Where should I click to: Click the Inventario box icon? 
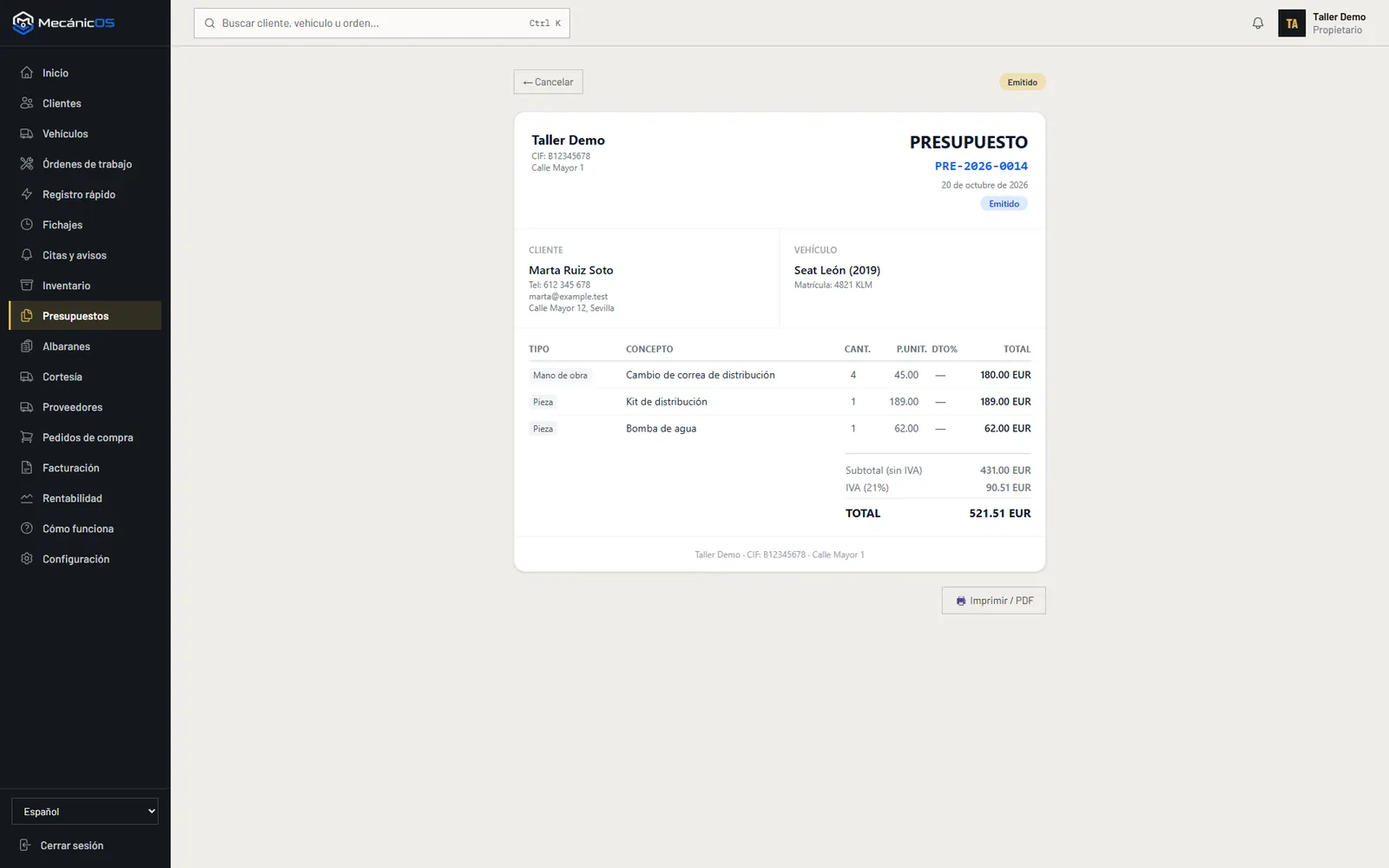(27, 286)
